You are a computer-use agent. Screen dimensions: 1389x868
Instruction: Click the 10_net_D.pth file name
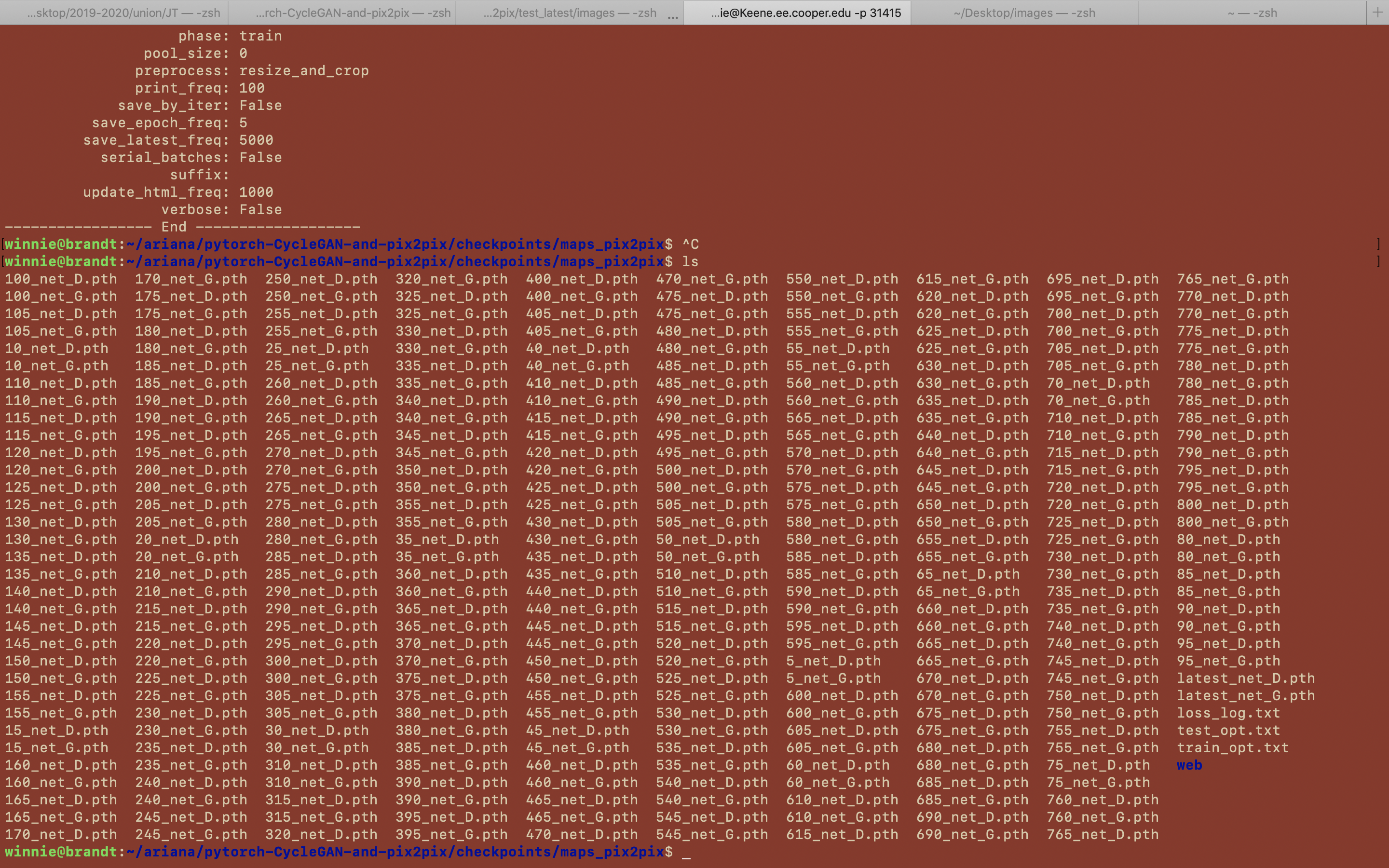point(56,349)
